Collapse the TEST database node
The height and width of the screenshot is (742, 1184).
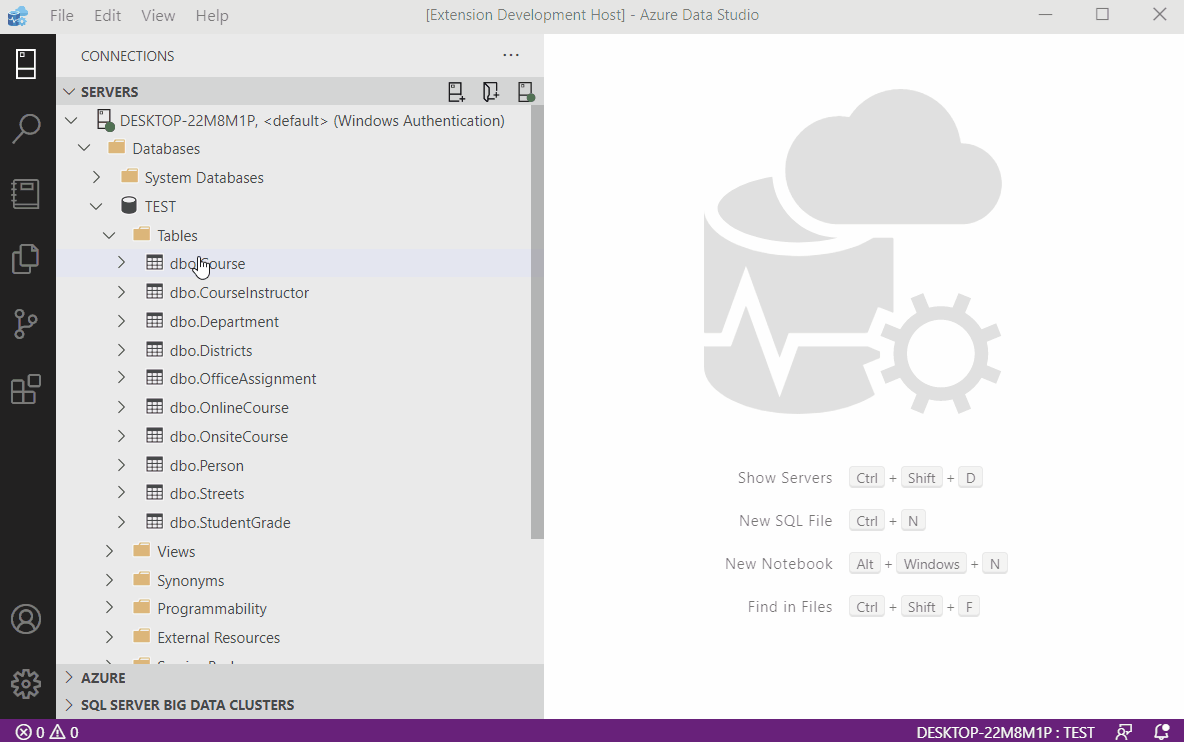pyautogui.click(x=96, y=206)
